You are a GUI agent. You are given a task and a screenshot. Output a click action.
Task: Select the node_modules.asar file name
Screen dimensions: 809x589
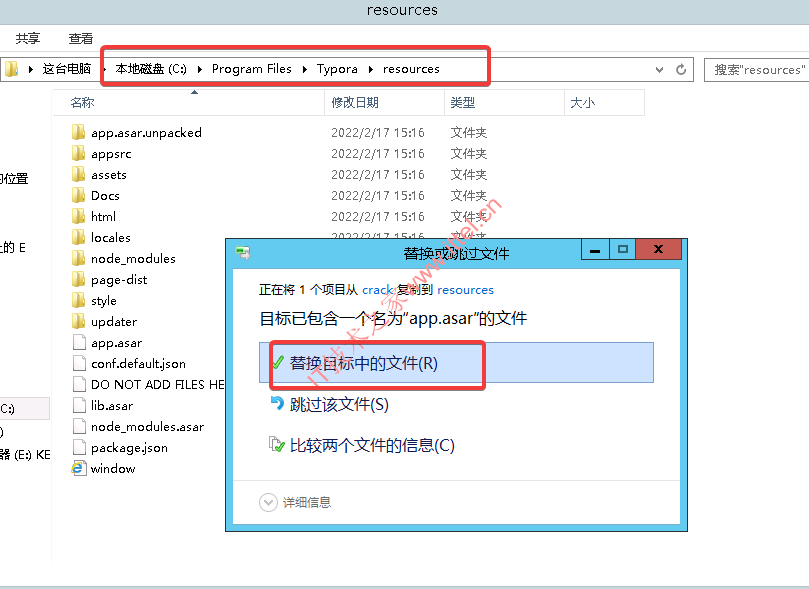148,427
